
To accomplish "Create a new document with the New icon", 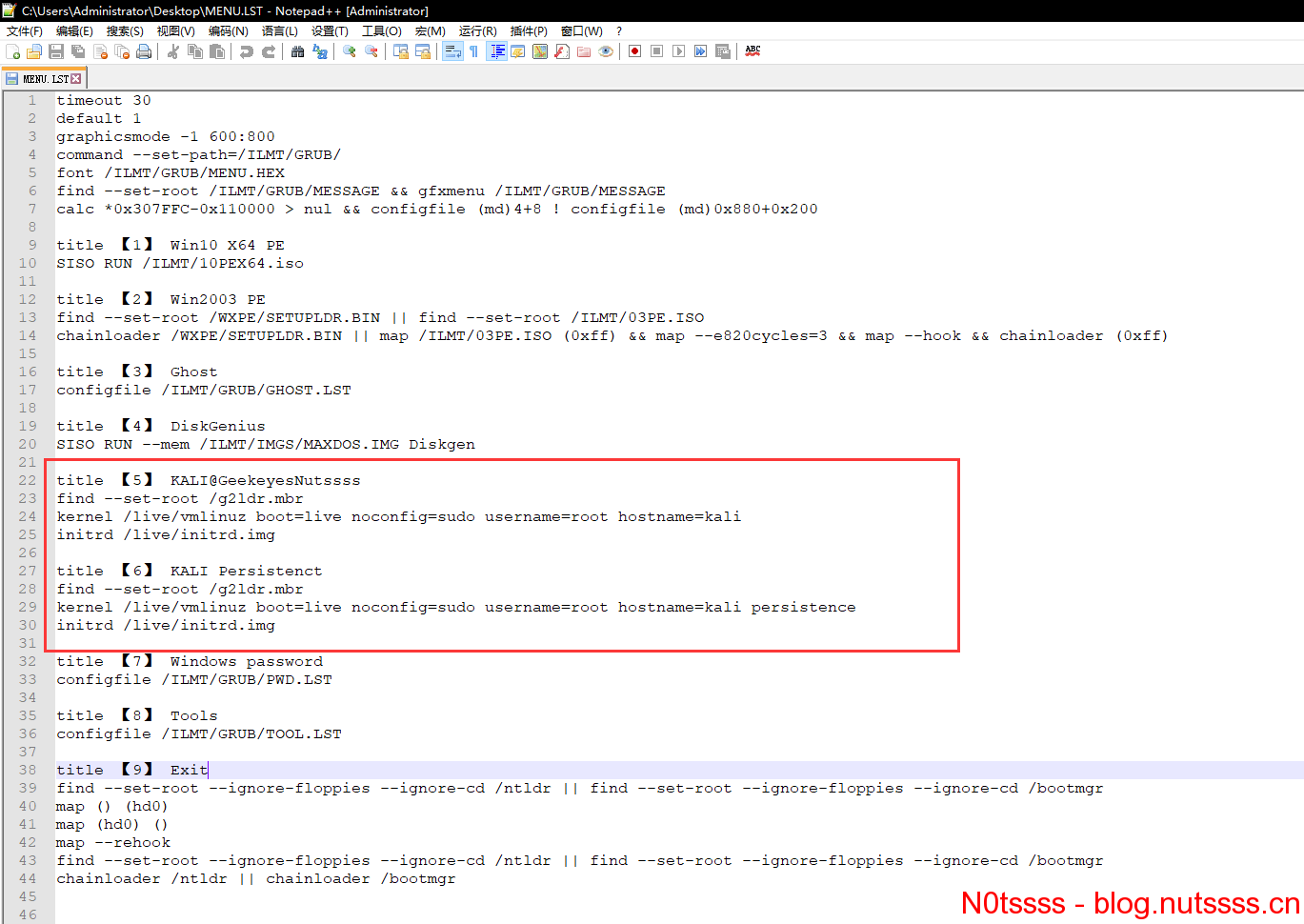I will (13, 51).
